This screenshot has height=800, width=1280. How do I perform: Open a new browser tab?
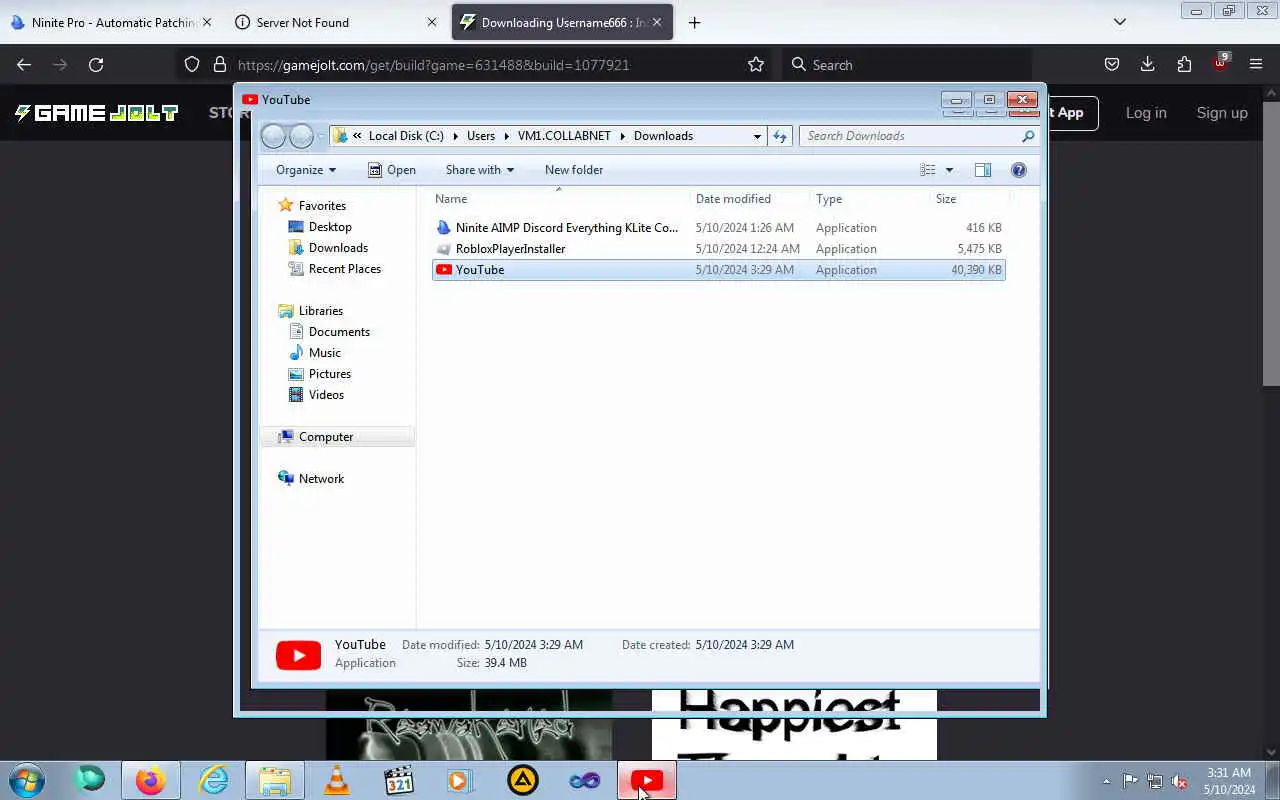694,22
